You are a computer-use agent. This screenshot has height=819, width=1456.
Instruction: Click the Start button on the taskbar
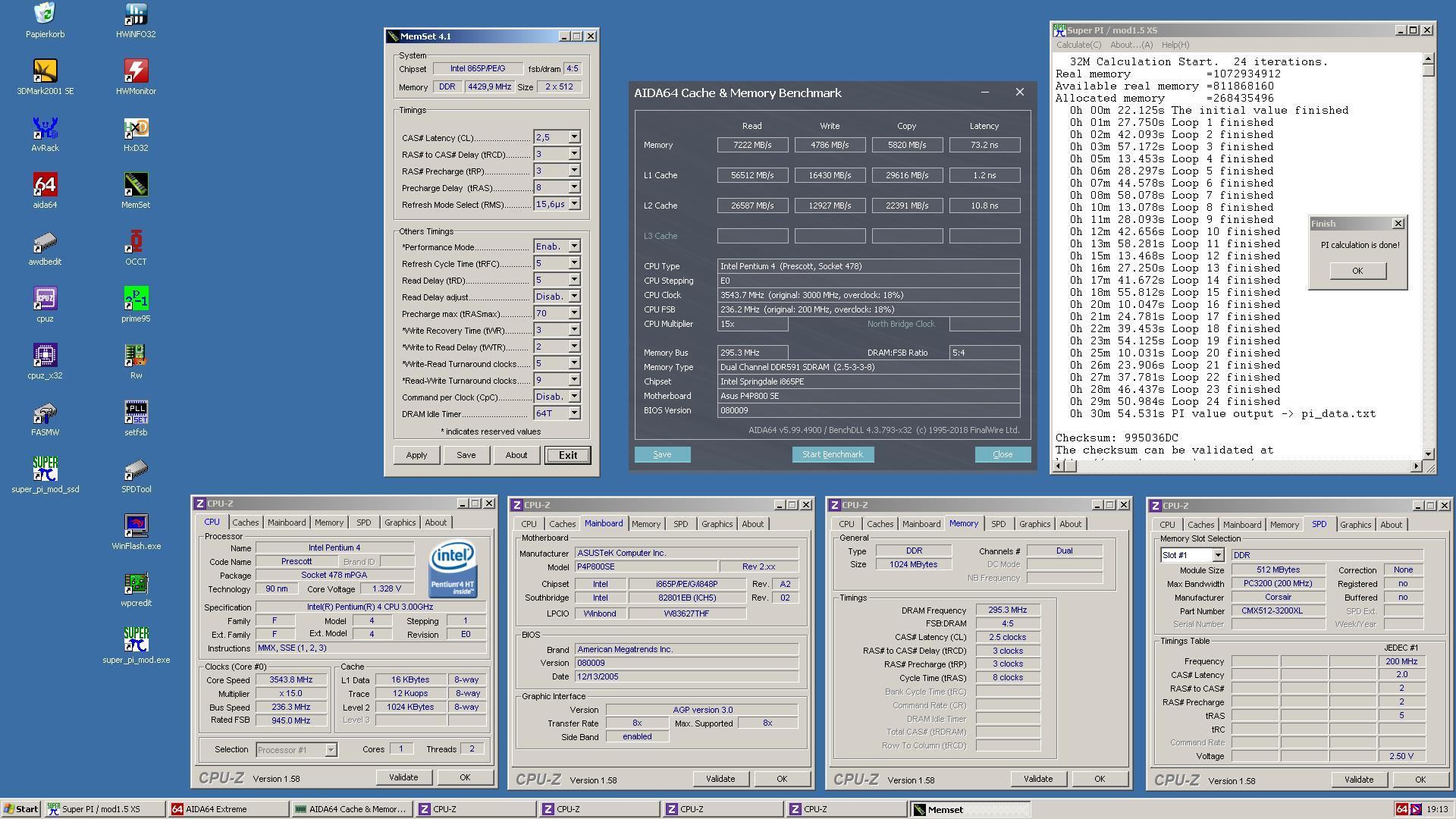(21, 809)
